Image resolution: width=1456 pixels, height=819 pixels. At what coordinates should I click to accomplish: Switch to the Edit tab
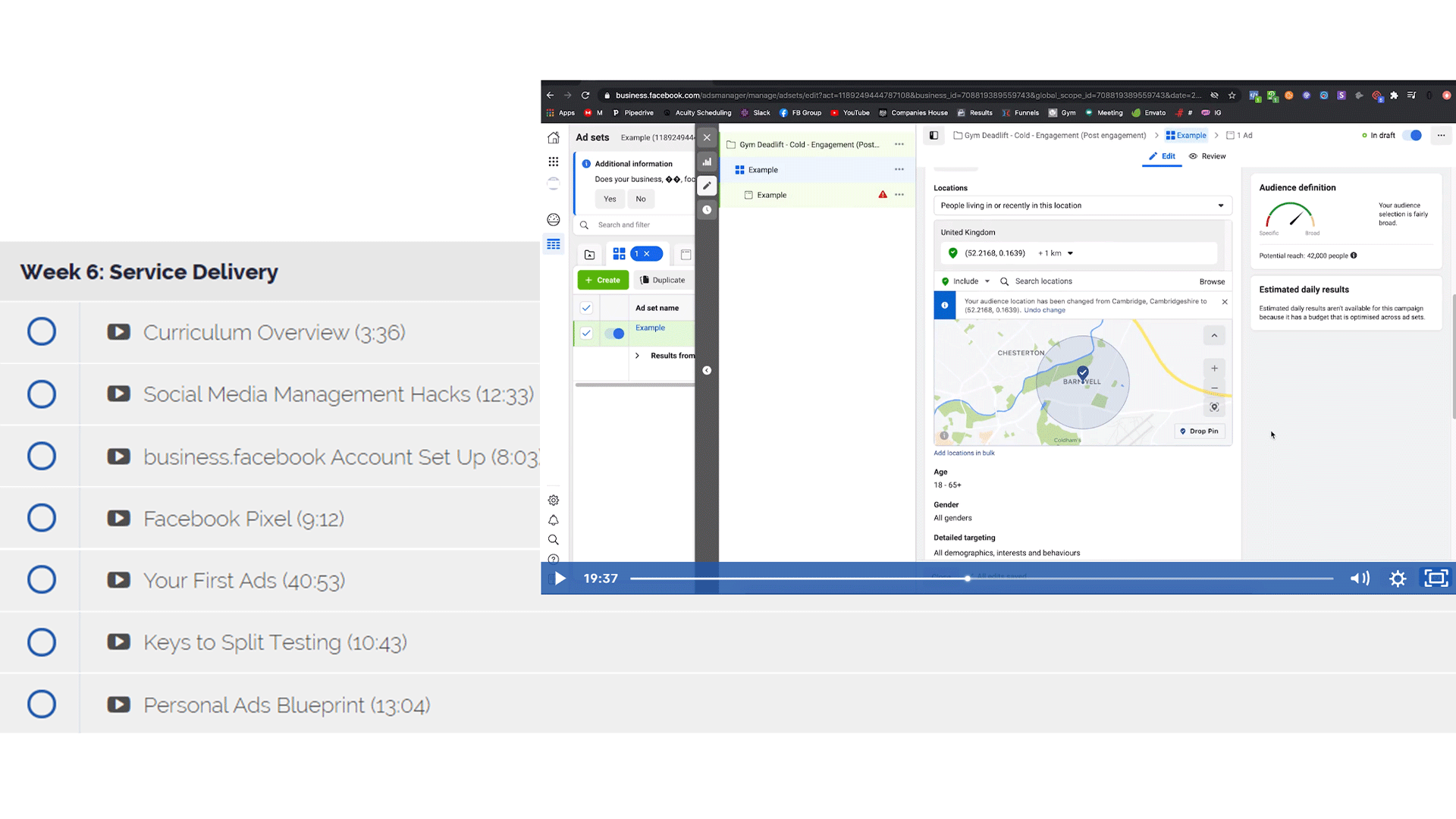tap(1162, 156)
